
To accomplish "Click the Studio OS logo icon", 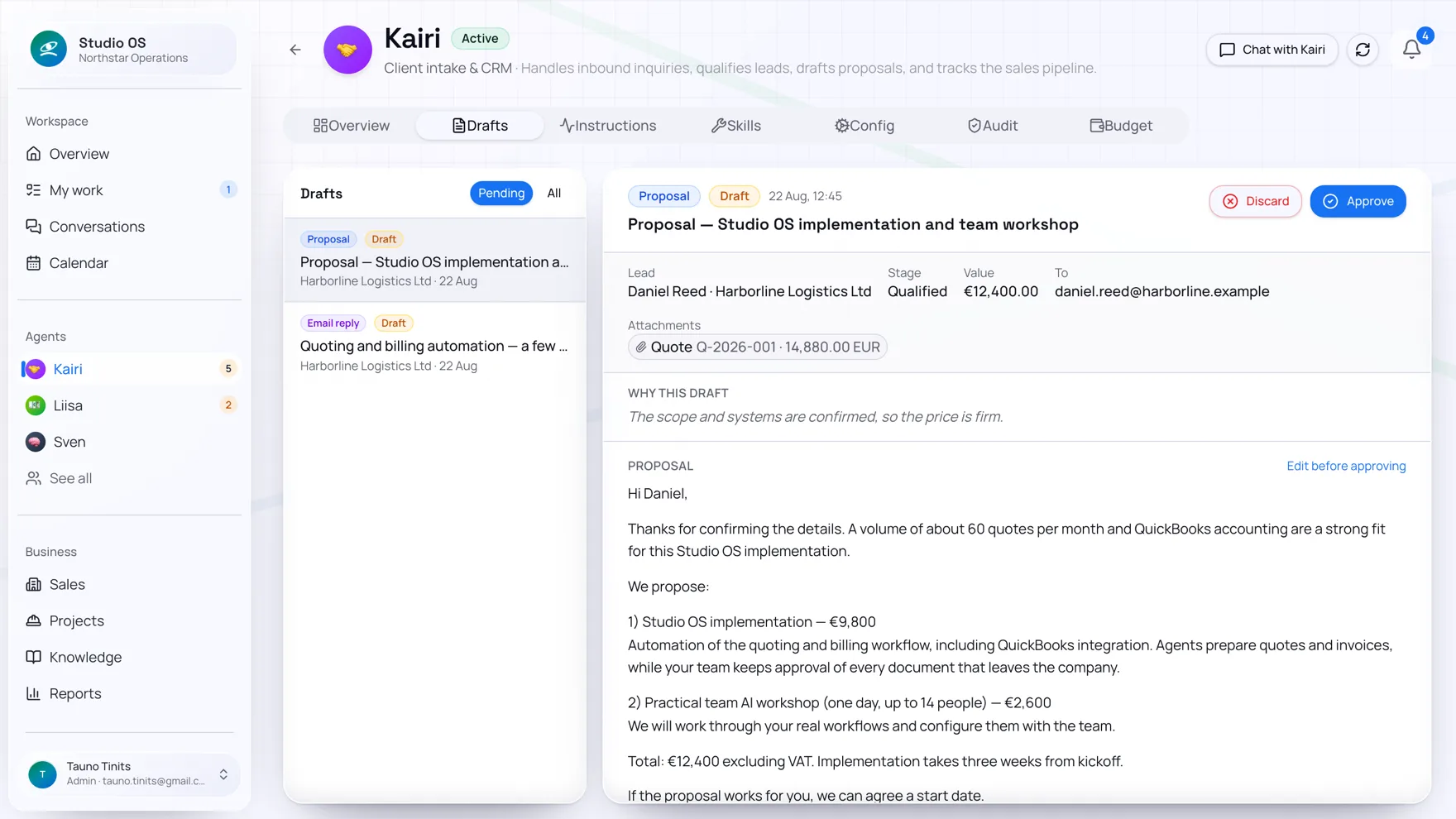I will pos(49,50).
